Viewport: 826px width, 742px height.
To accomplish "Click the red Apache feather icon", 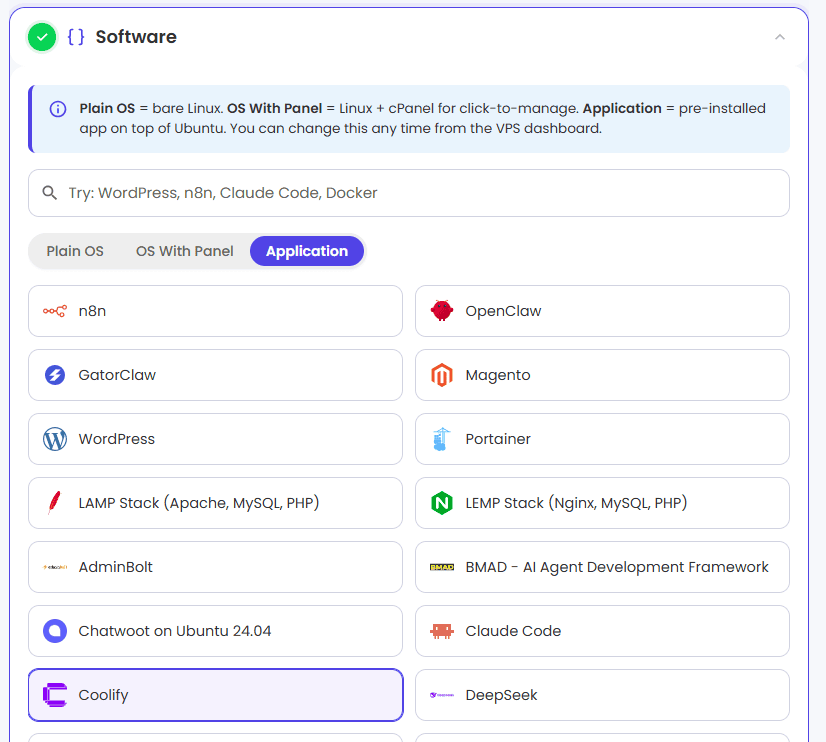I will coord(54,503).
